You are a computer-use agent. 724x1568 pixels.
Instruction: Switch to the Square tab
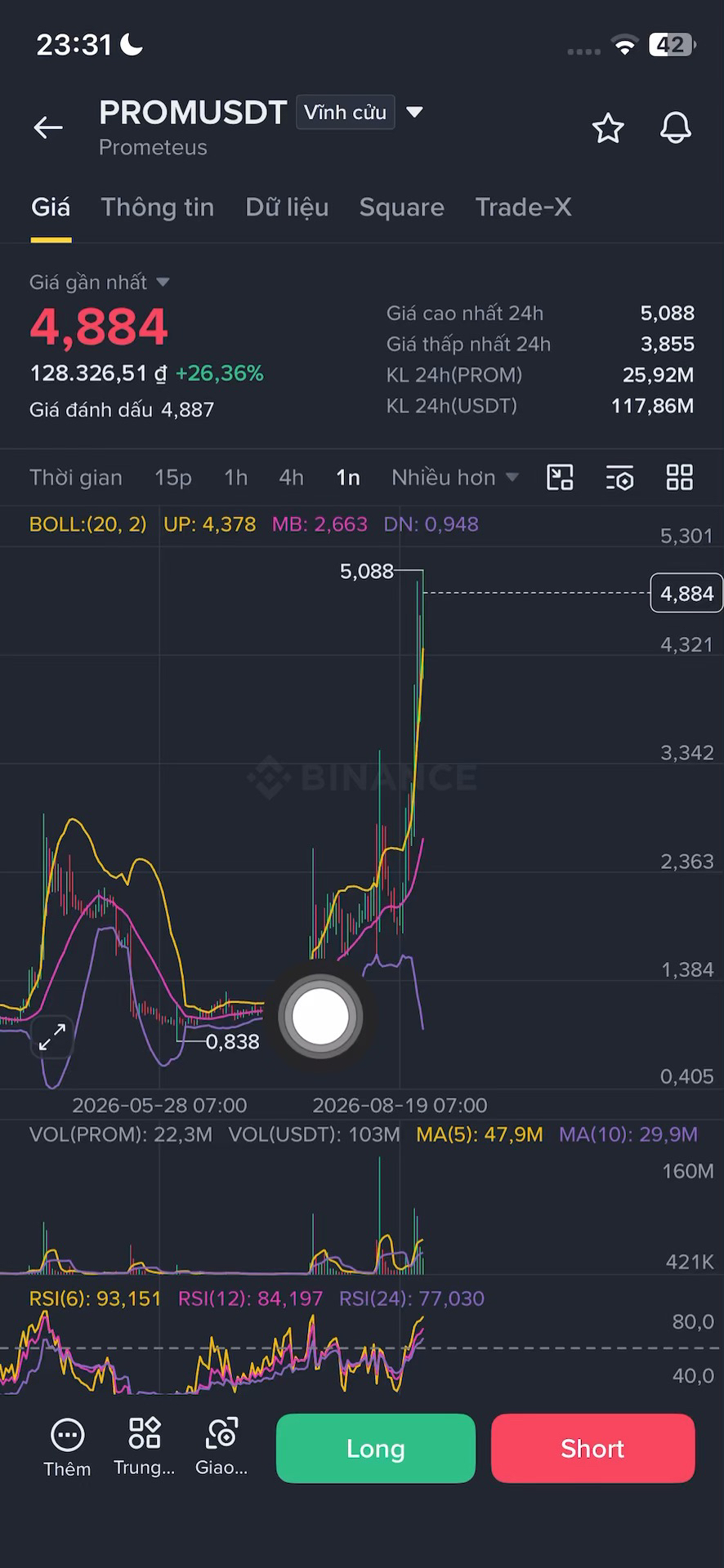(x=402, y=207)
